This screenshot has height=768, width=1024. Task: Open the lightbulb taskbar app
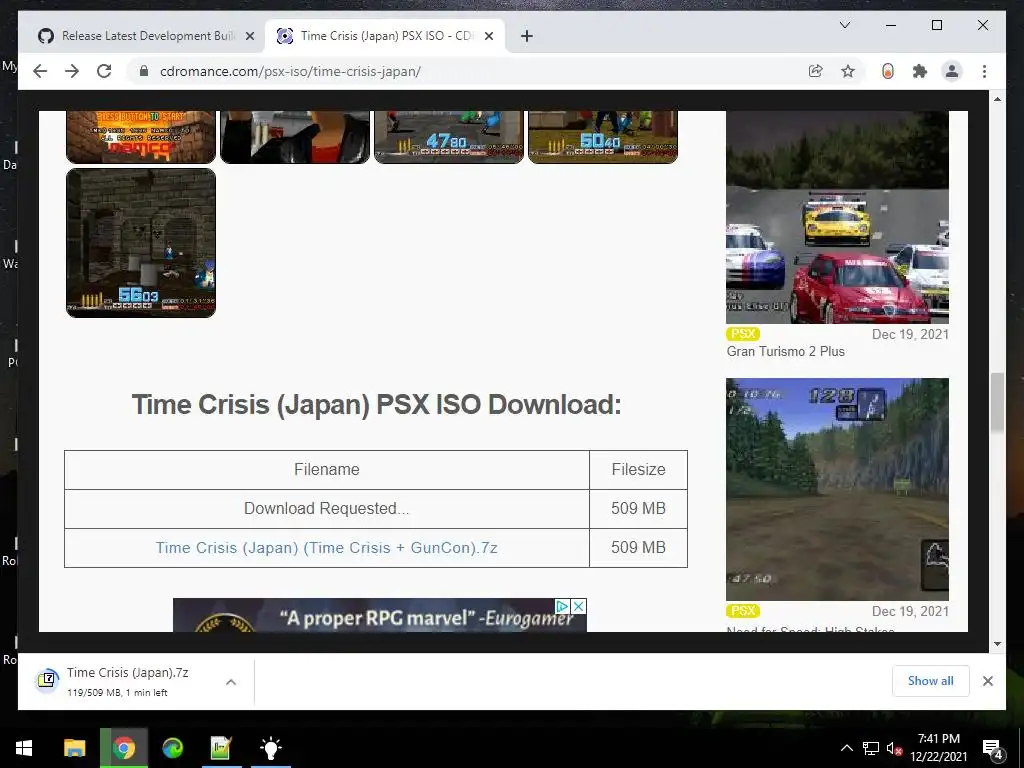pos(270,748)
